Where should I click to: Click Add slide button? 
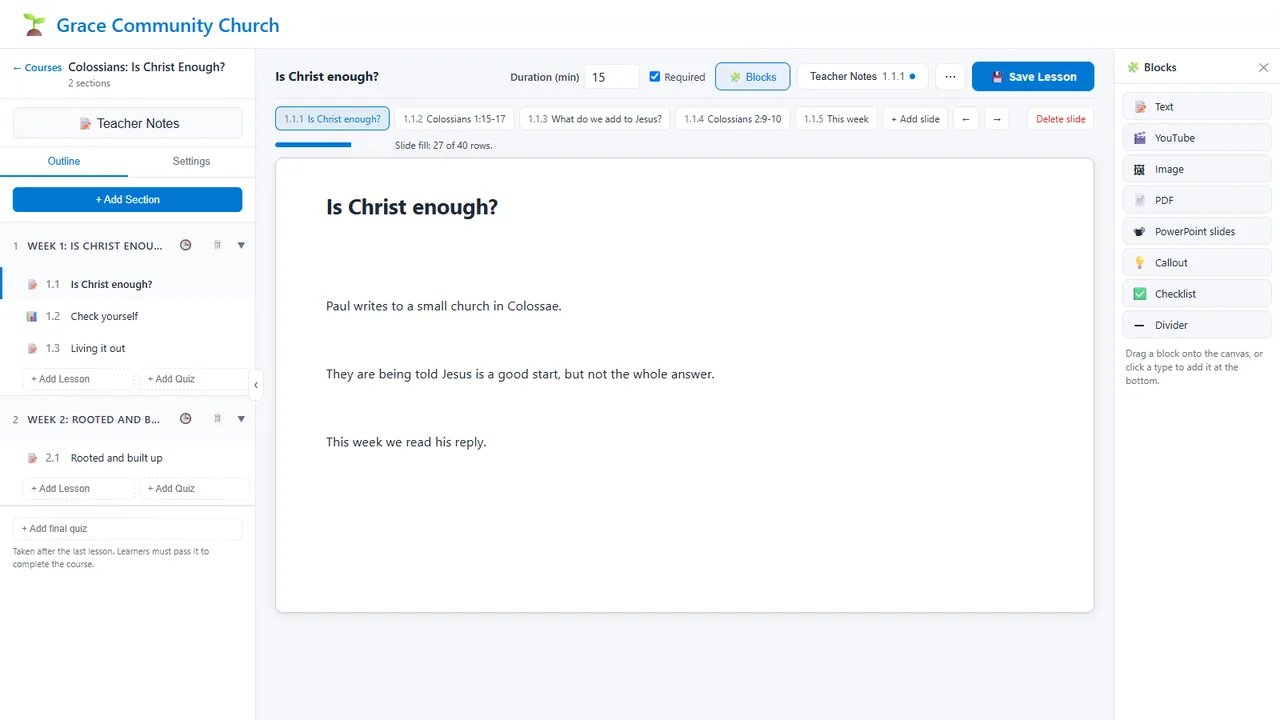[915, 119]
